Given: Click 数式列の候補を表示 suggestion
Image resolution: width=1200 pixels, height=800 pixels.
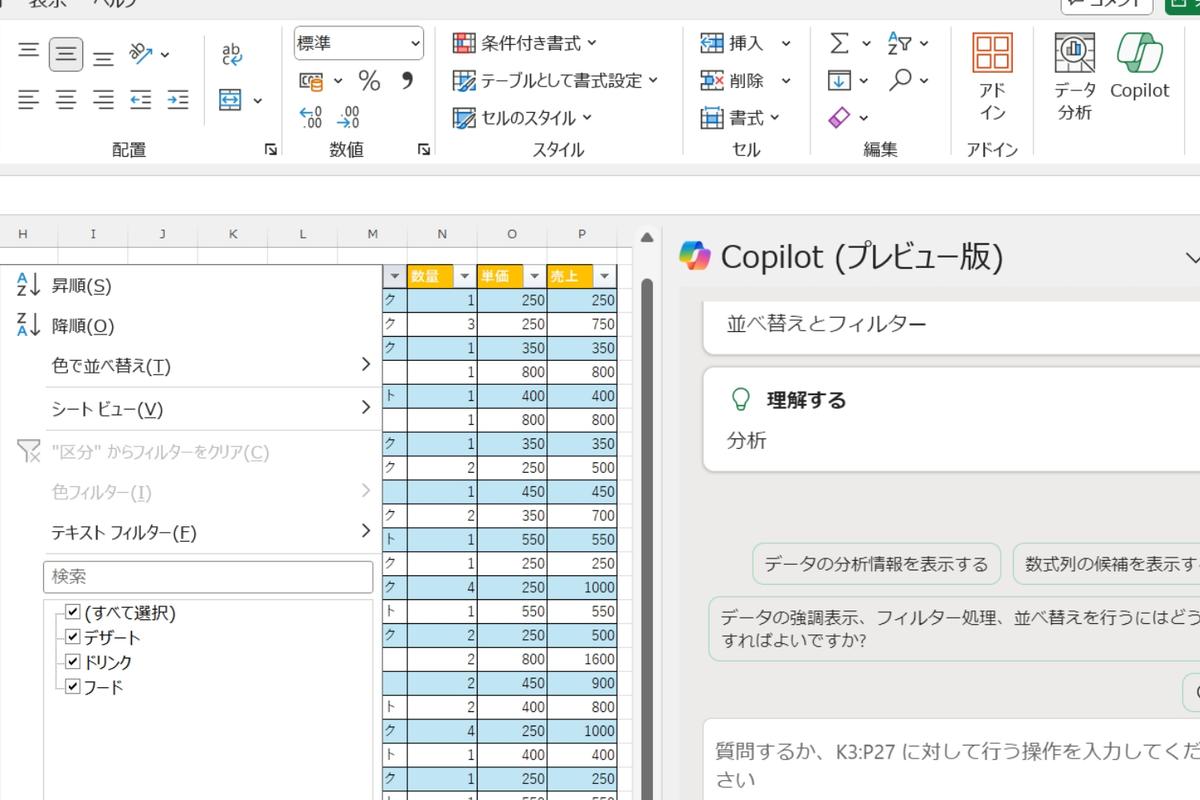Looking at the screenshot, I should pos(1106,564).
